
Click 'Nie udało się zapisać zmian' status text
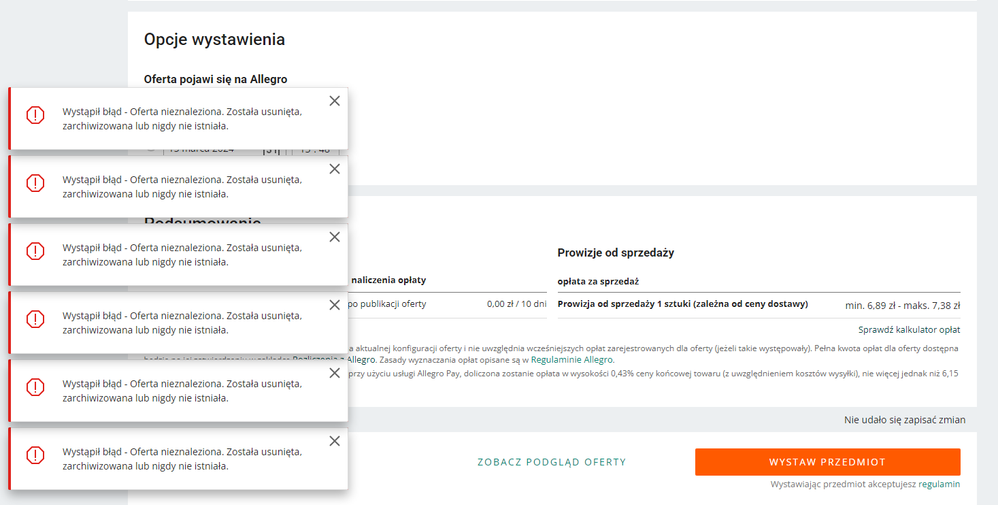point(904,420)
